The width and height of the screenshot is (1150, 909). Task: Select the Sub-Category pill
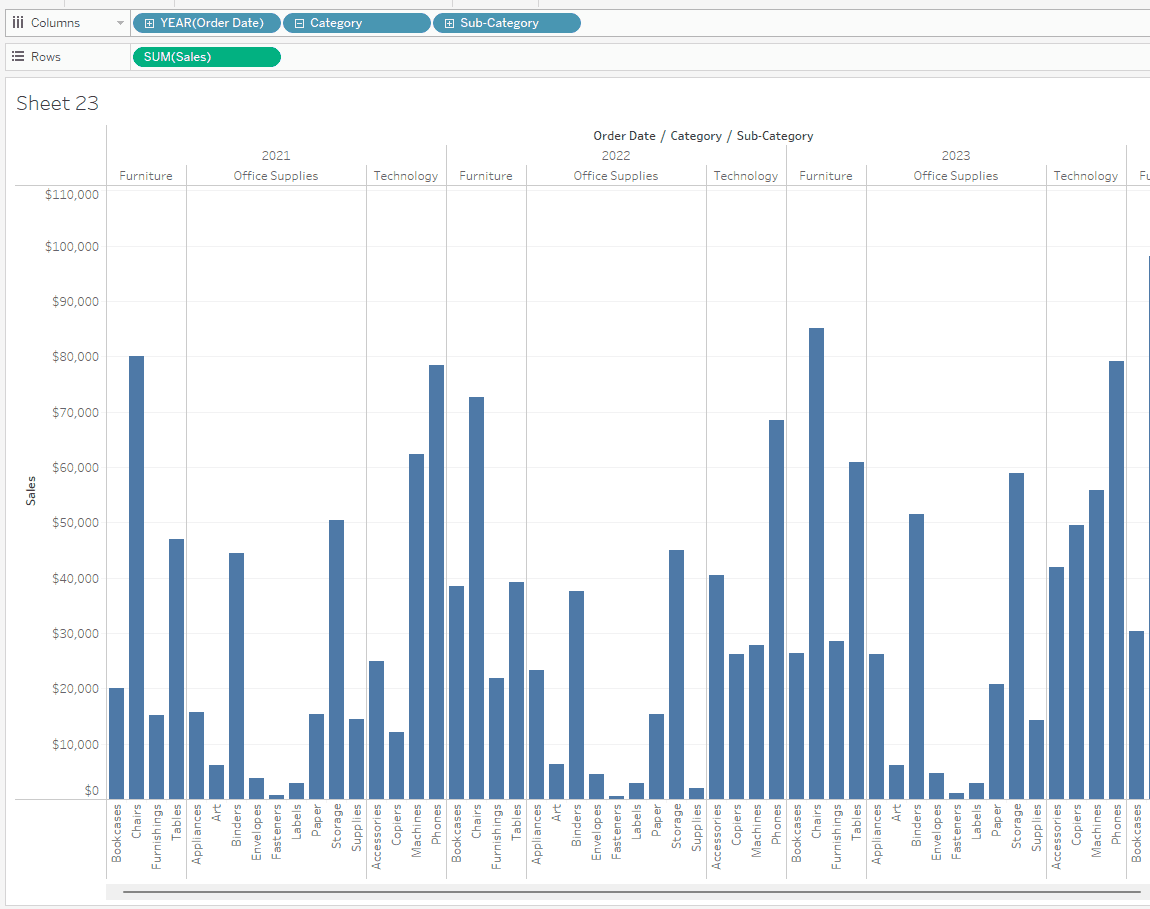click(x=507, y=23)
